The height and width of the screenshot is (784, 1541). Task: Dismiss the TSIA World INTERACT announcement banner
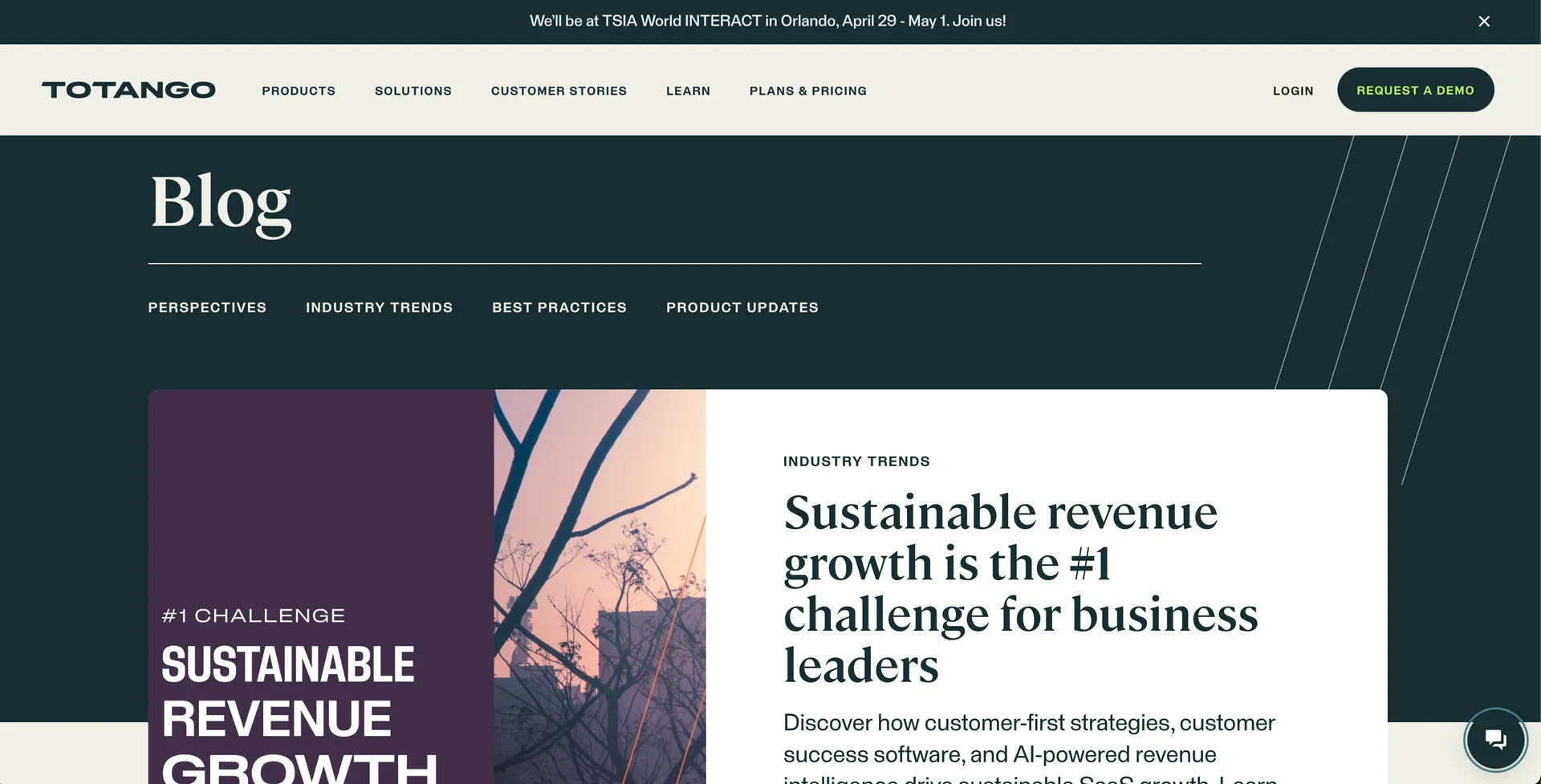(1483, 22)
